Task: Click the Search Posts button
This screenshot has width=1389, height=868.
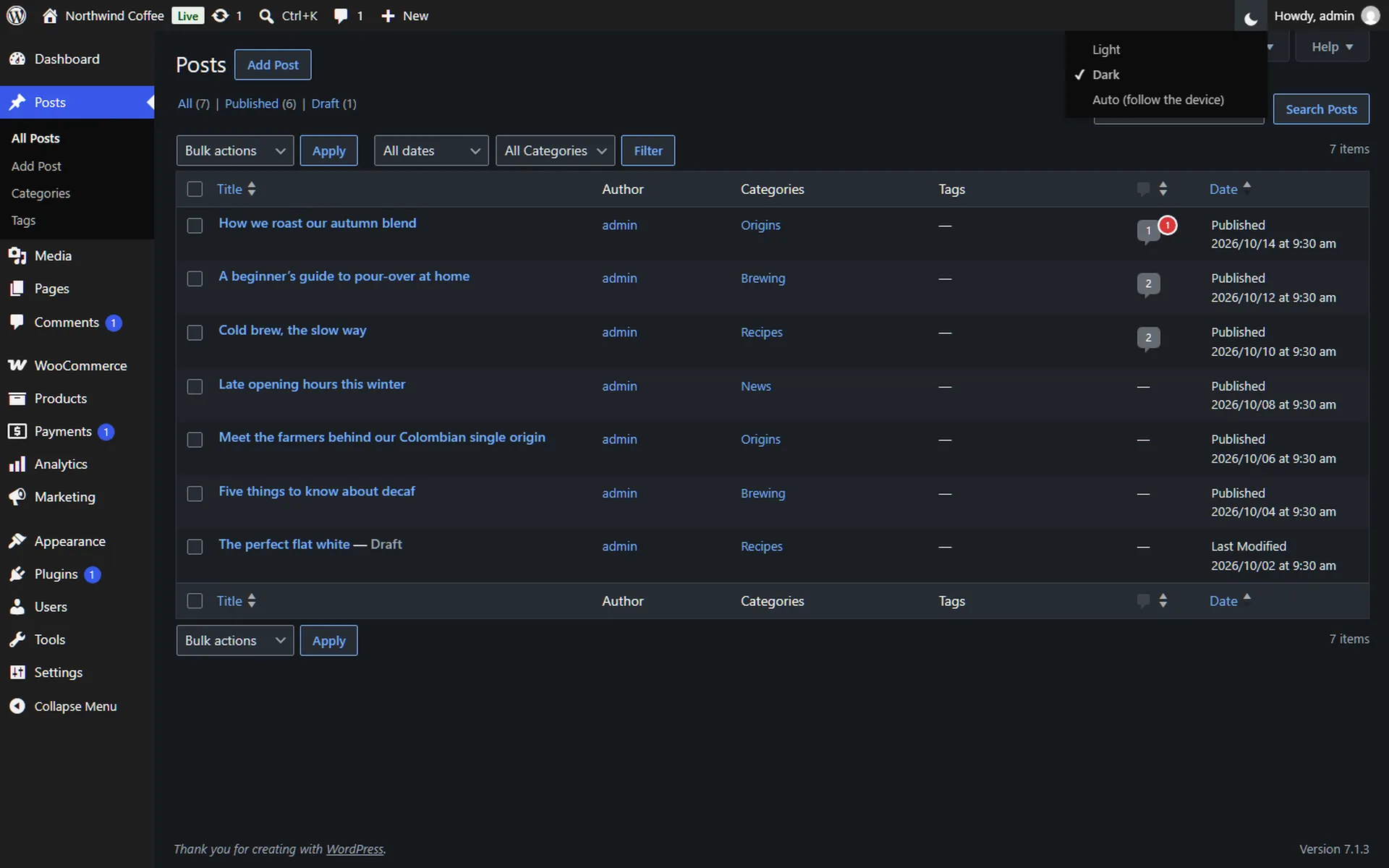Action: point(1321,109)
